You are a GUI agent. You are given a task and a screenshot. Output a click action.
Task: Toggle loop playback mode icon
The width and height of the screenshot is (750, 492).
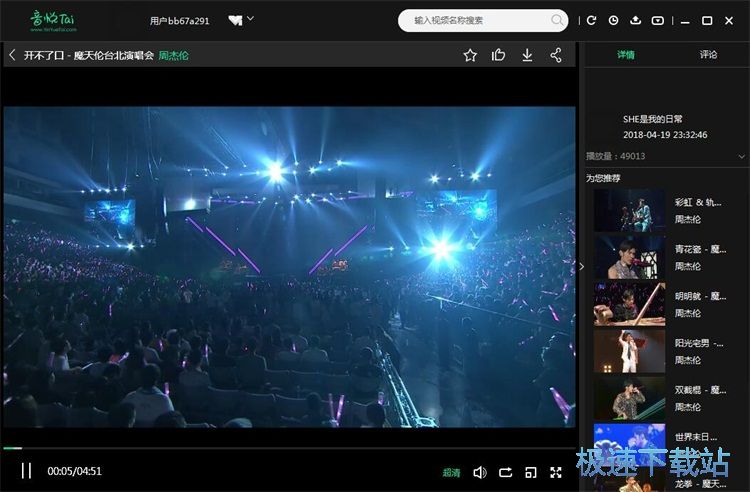(506, 472)
